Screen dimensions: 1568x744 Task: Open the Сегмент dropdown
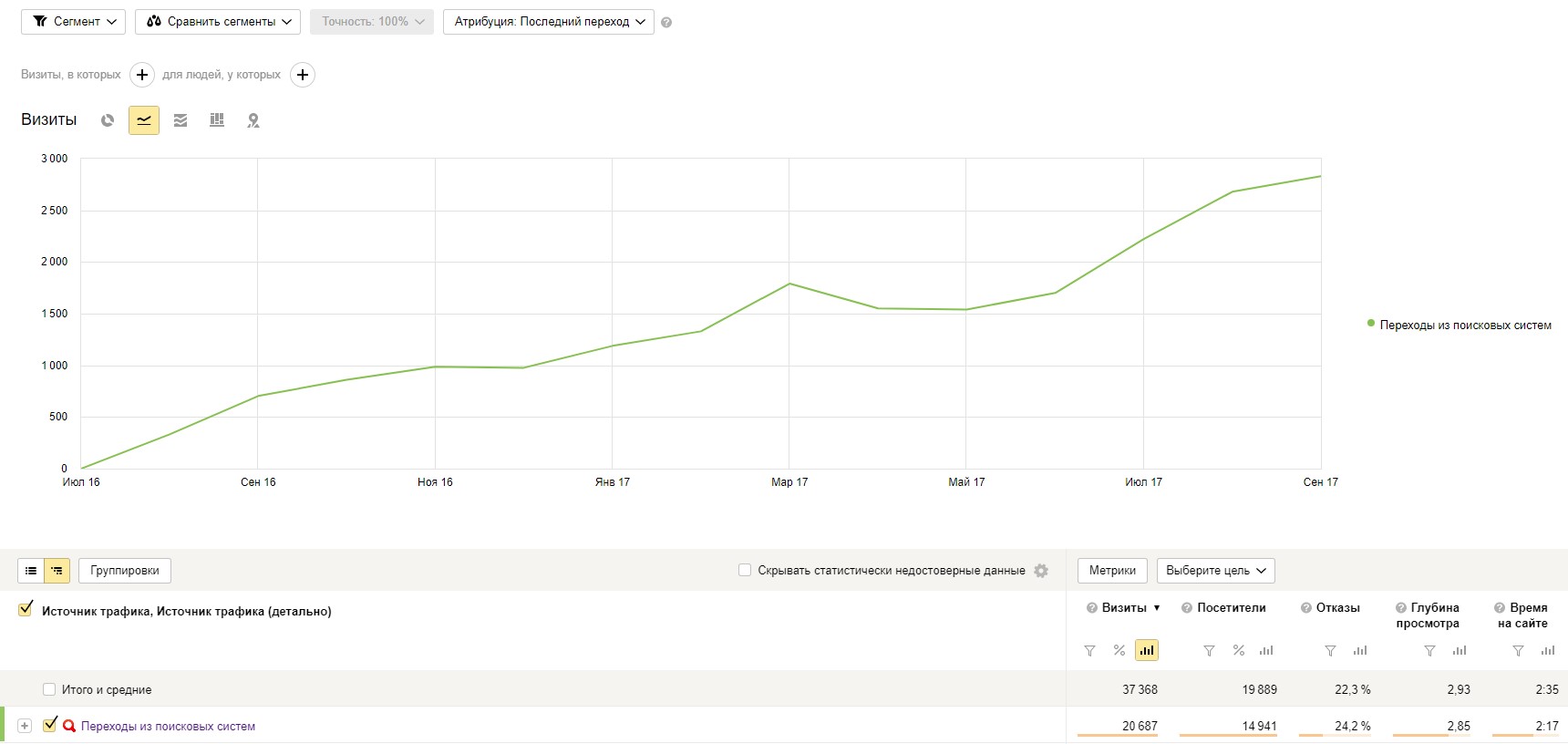pos(76,22)
